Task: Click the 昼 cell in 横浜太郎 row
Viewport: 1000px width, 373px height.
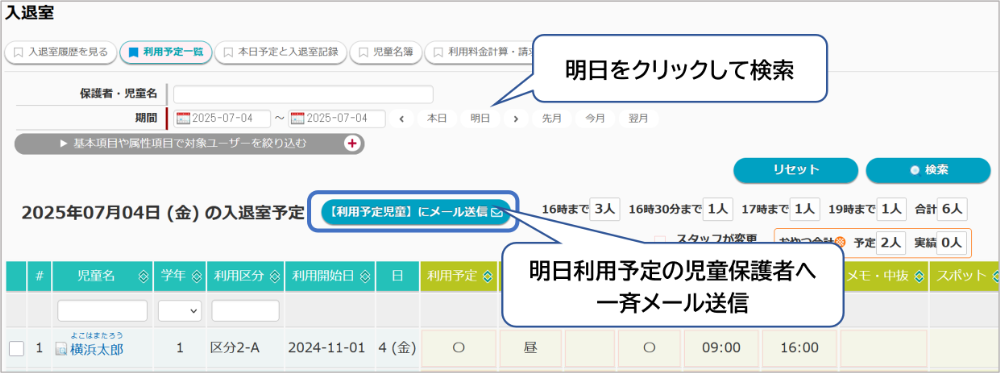Action: (x=531, y=347)
